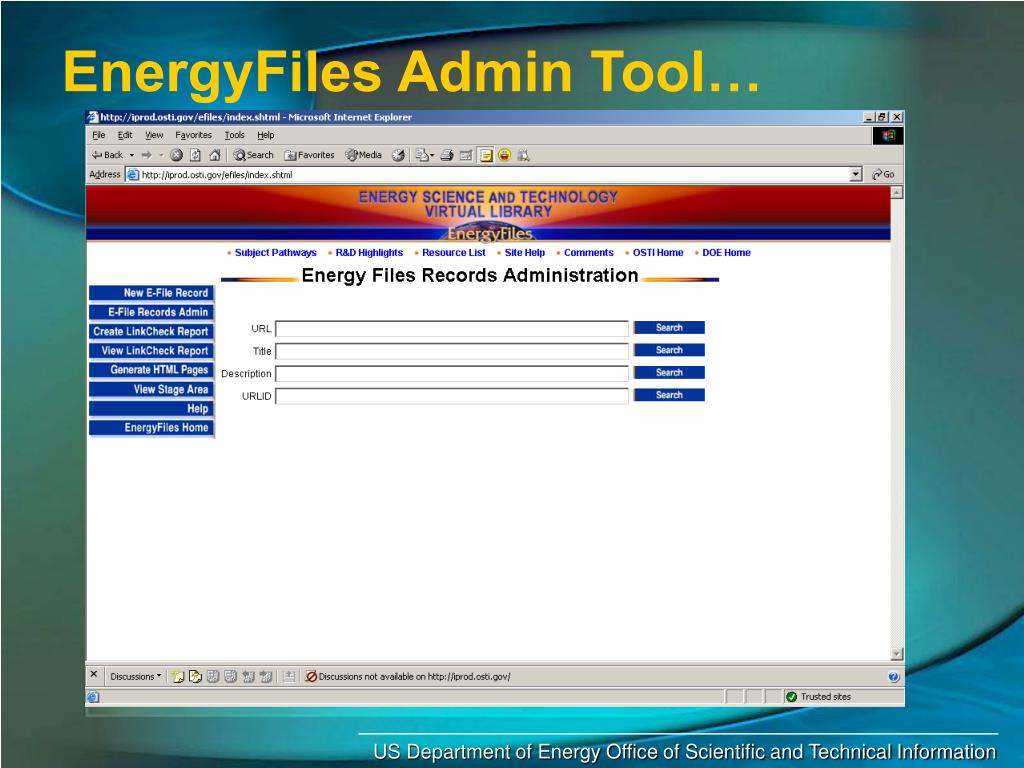Click Create LinkCheck Report button
Viewport: 1024px width, 768px height.
[x=152, y=332]
